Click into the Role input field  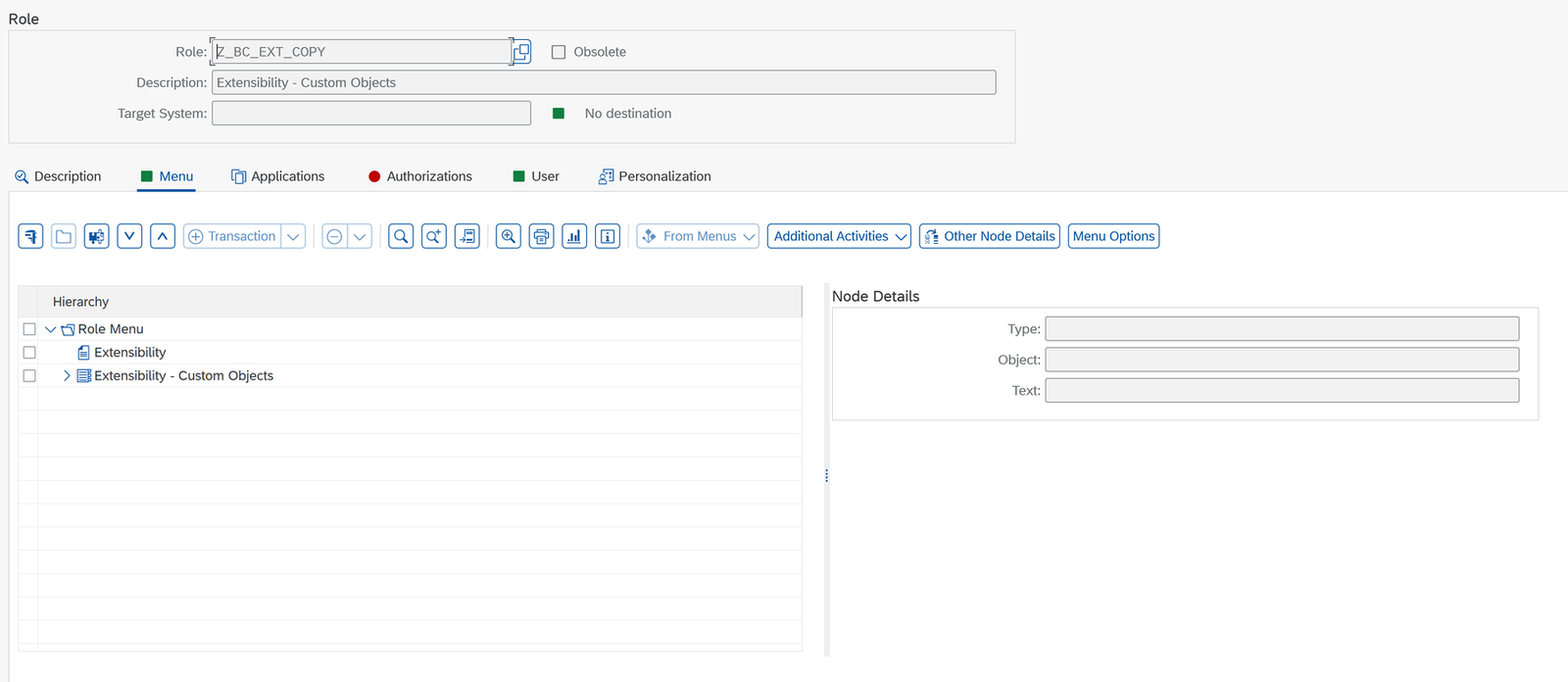361,52
